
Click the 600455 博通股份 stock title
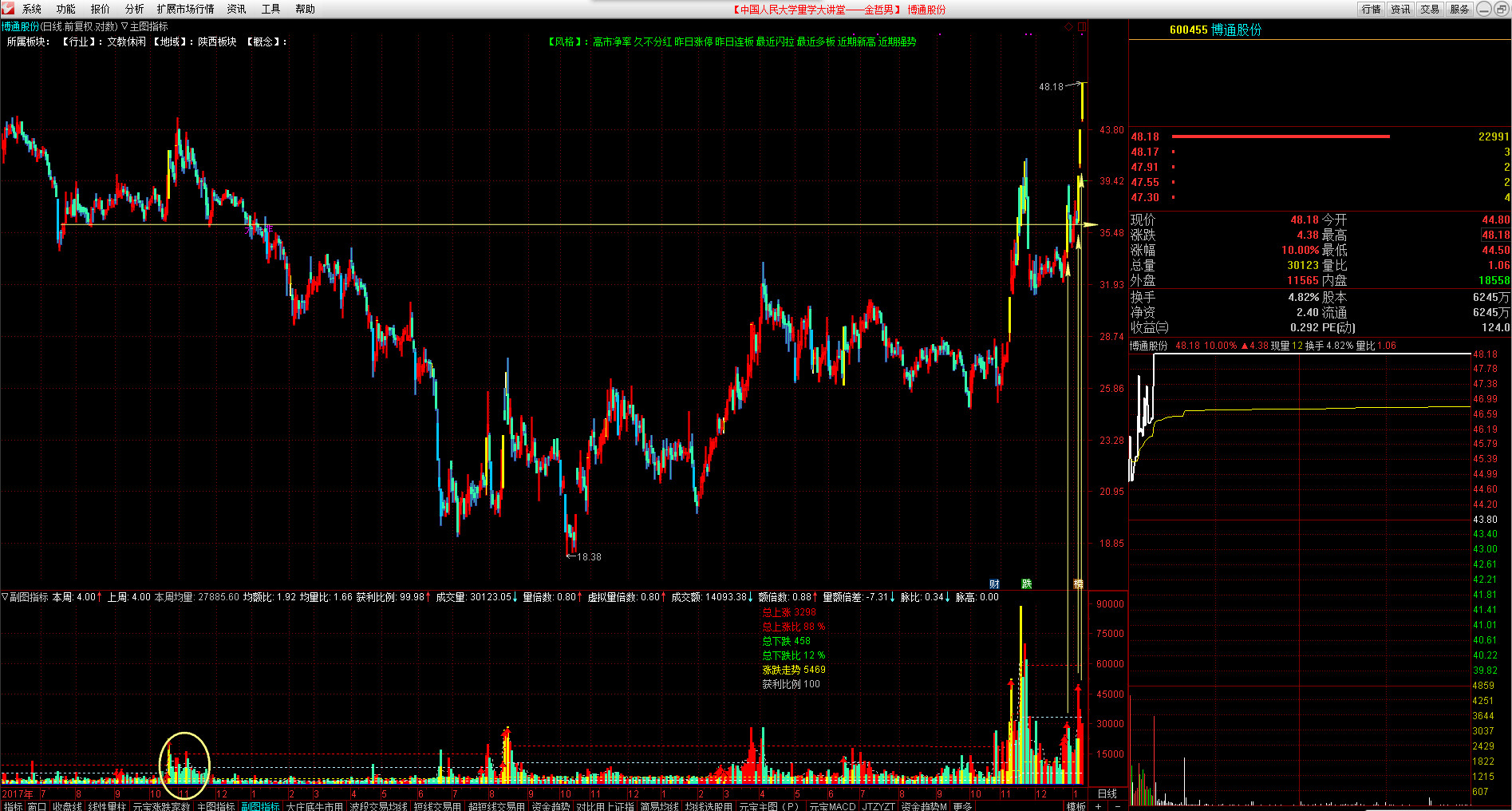click(x=1215, y=30)
